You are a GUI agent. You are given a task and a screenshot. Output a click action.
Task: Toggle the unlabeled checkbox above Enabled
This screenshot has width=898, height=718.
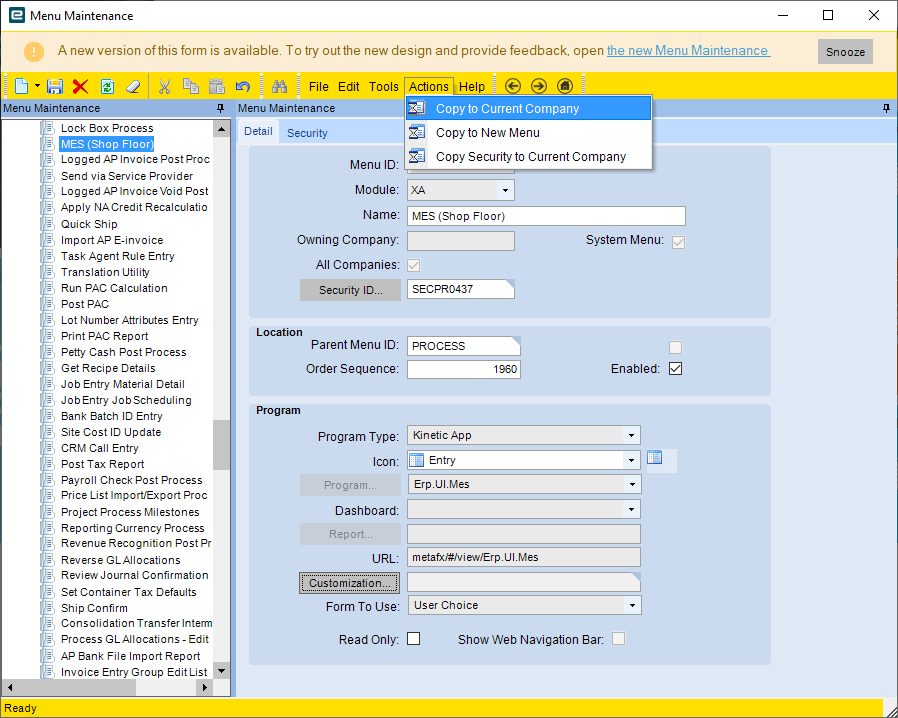pos(676,348)
